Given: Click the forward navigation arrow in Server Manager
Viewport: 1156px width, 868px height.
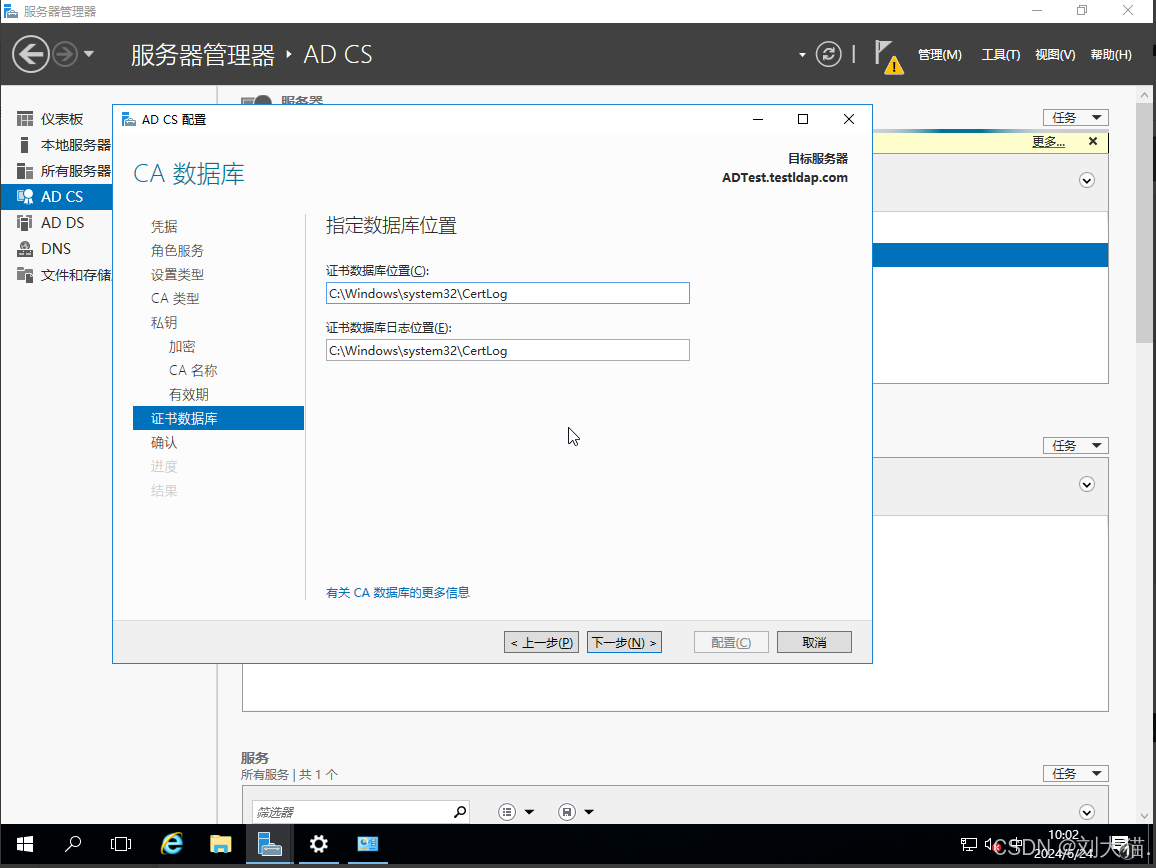Looking at the screenshot, I should pyautogui.click(x=65, y=54).
